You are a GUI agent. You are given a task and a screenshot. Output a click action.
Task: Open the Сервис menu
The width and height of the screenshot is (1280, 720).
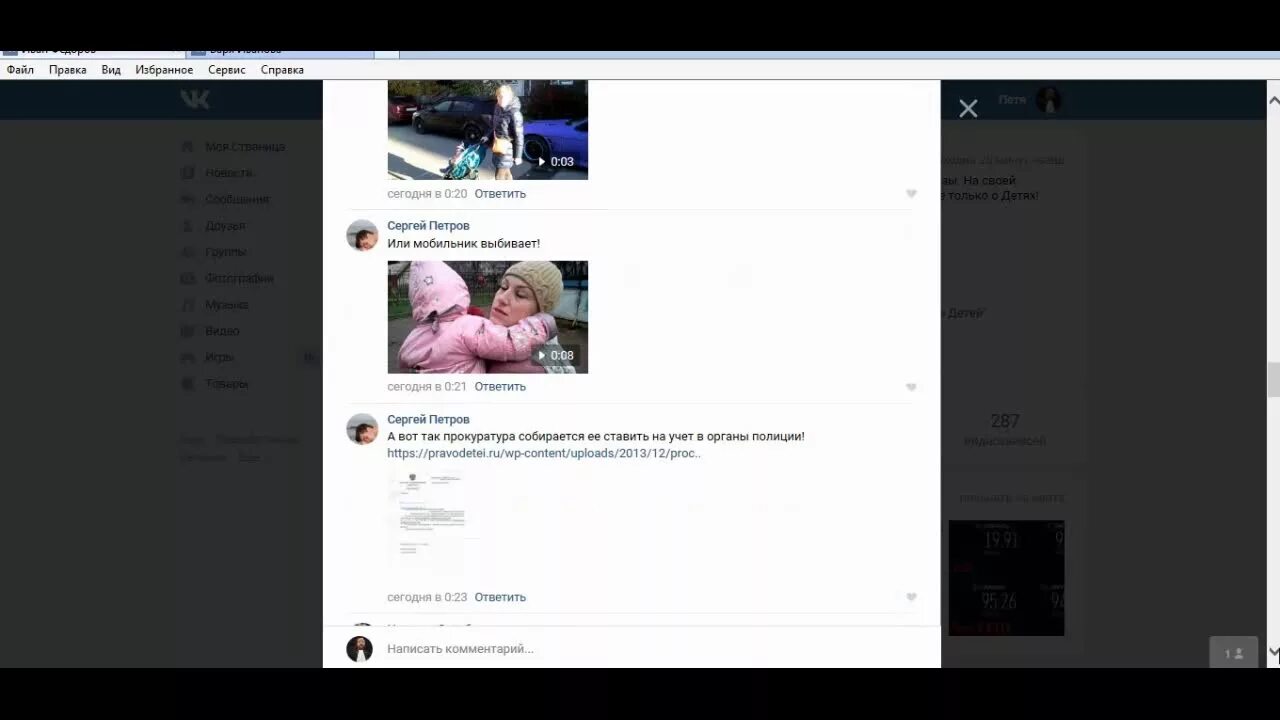point(227,70)
